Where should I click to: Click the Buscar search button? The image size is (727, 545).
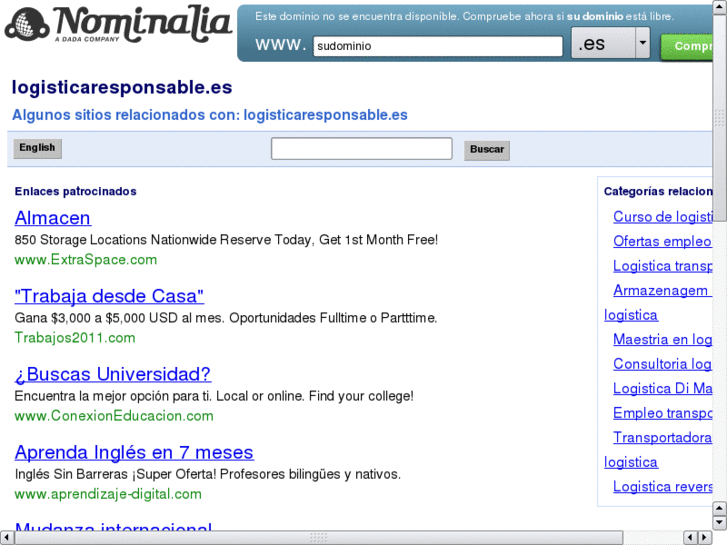pos(487,150)
